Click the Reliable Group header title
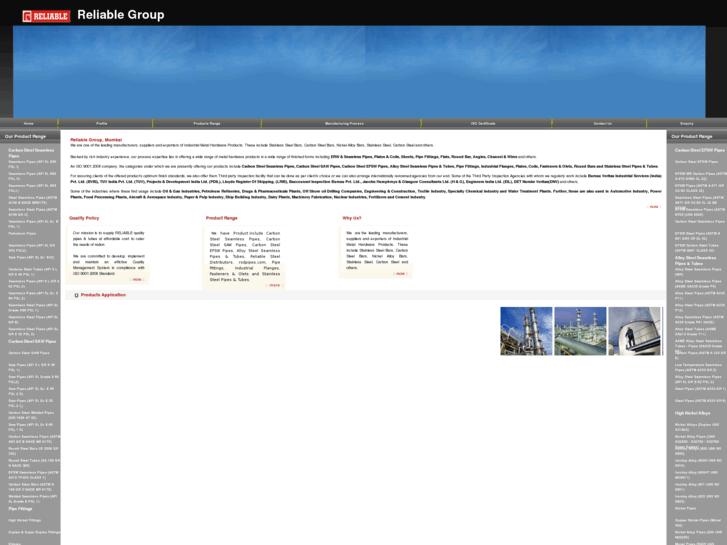The height and width of the screenshot is (545, 727). click(x=121, y=15)
